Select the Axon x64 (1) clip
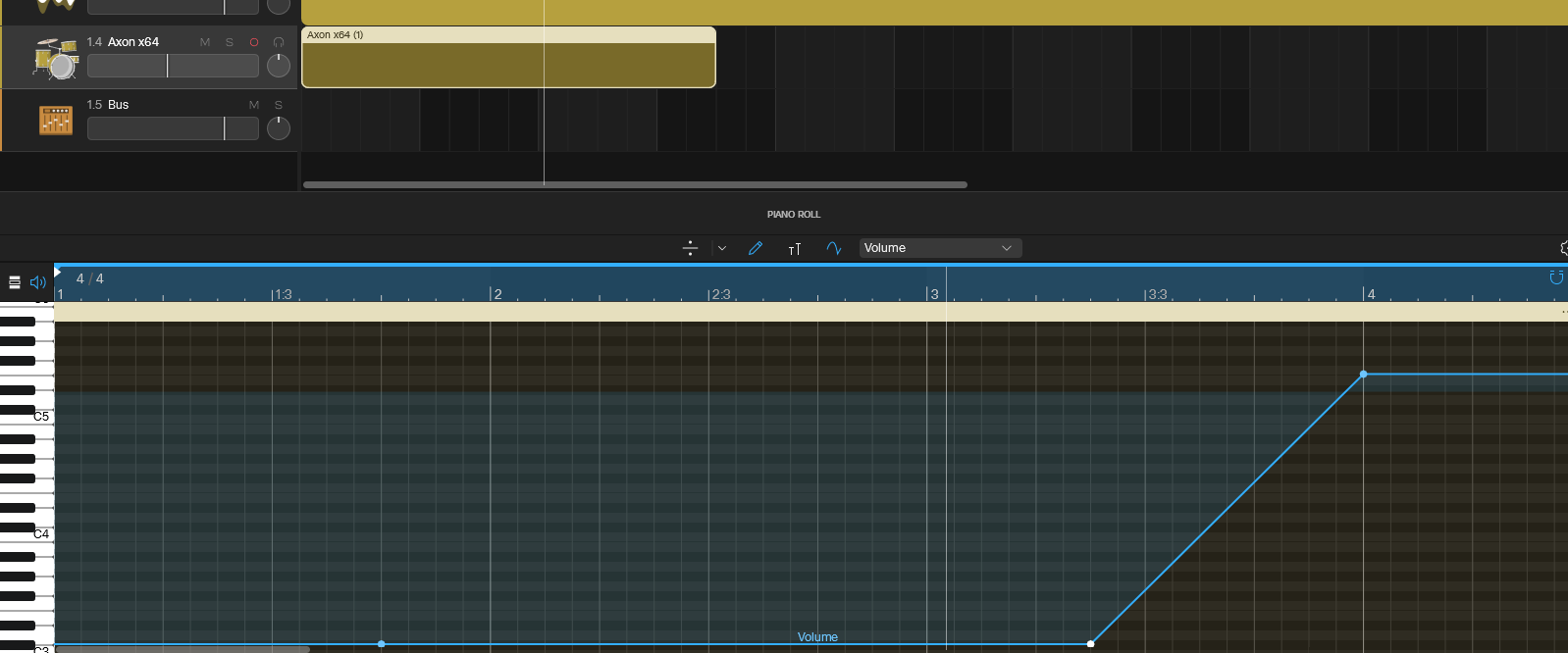Screen dimensions: 1568x653 (508, 57)
